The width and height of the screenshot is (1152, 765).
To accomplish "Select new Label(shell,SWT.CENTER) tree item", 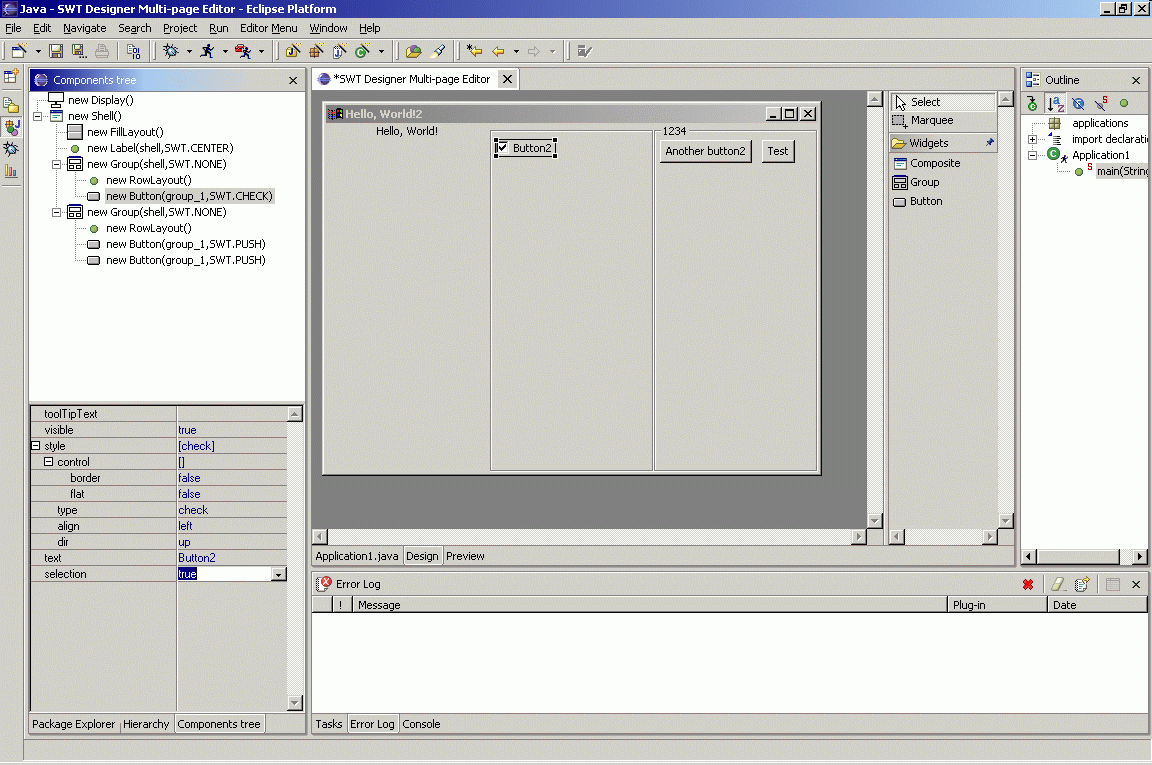I will click(x=160, y=148).
